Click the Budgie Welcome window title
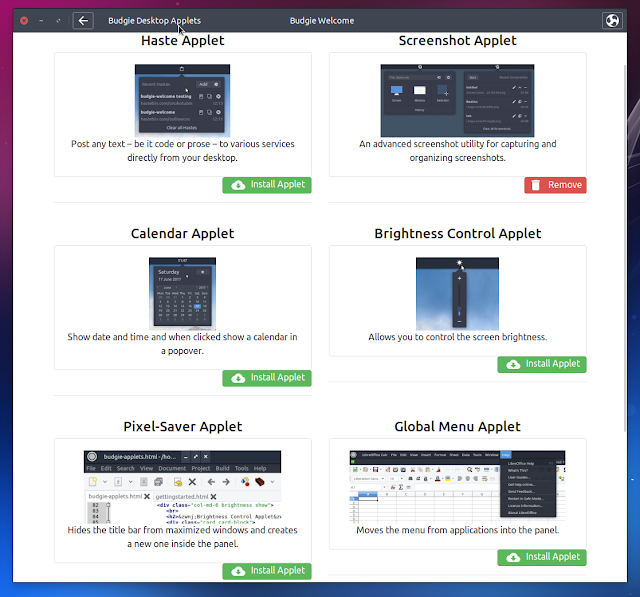Viewport: 640px width, 597px height. [x=322, y=21]
